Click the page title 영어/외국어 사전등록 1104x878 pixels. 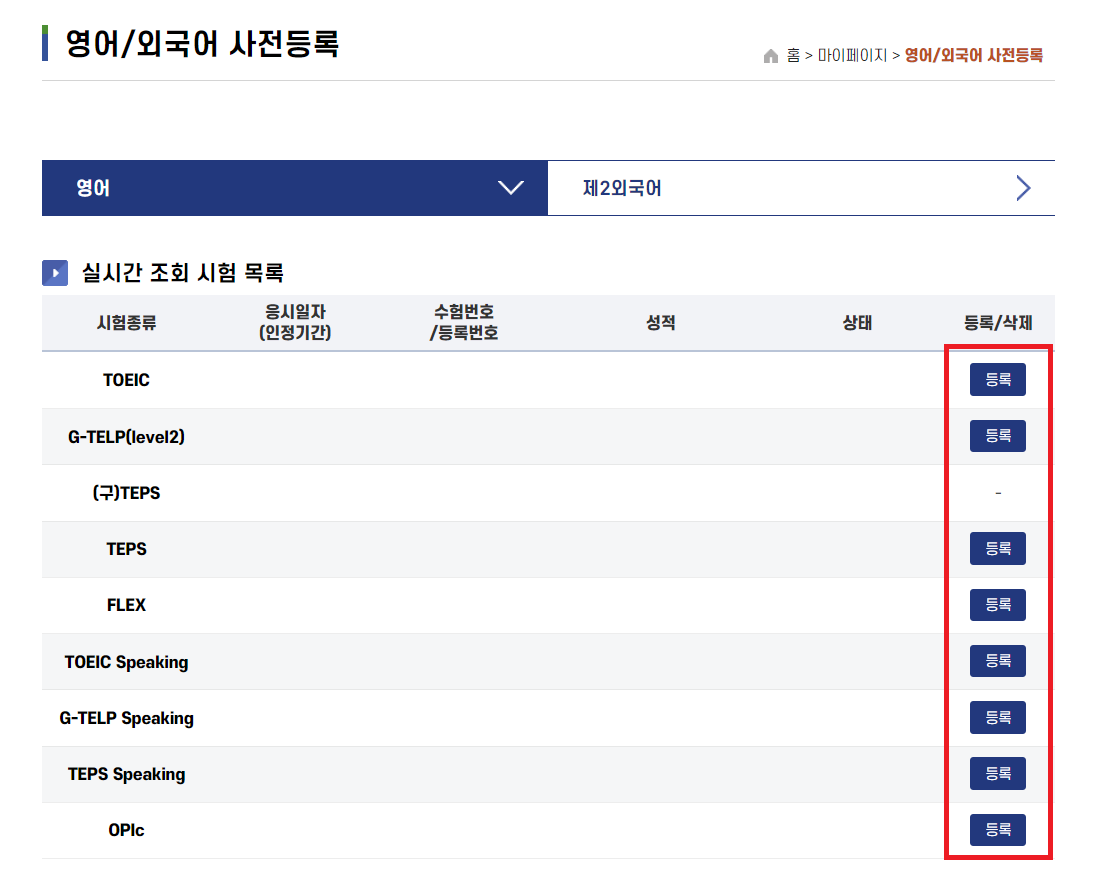(202, 44)
